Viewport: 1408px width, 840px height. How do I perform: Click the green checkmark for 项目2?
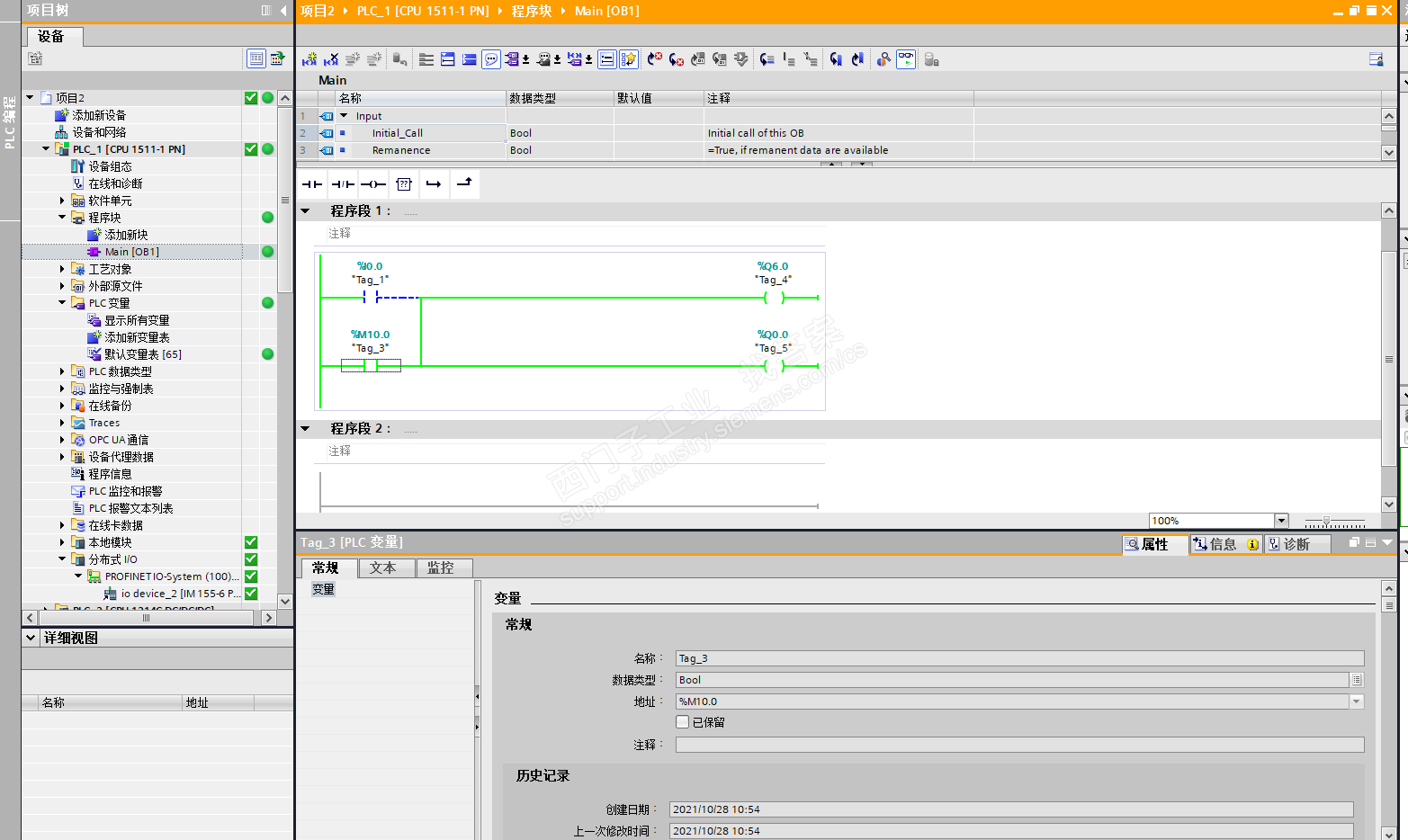pyautogui.click(x=251, y=98)
